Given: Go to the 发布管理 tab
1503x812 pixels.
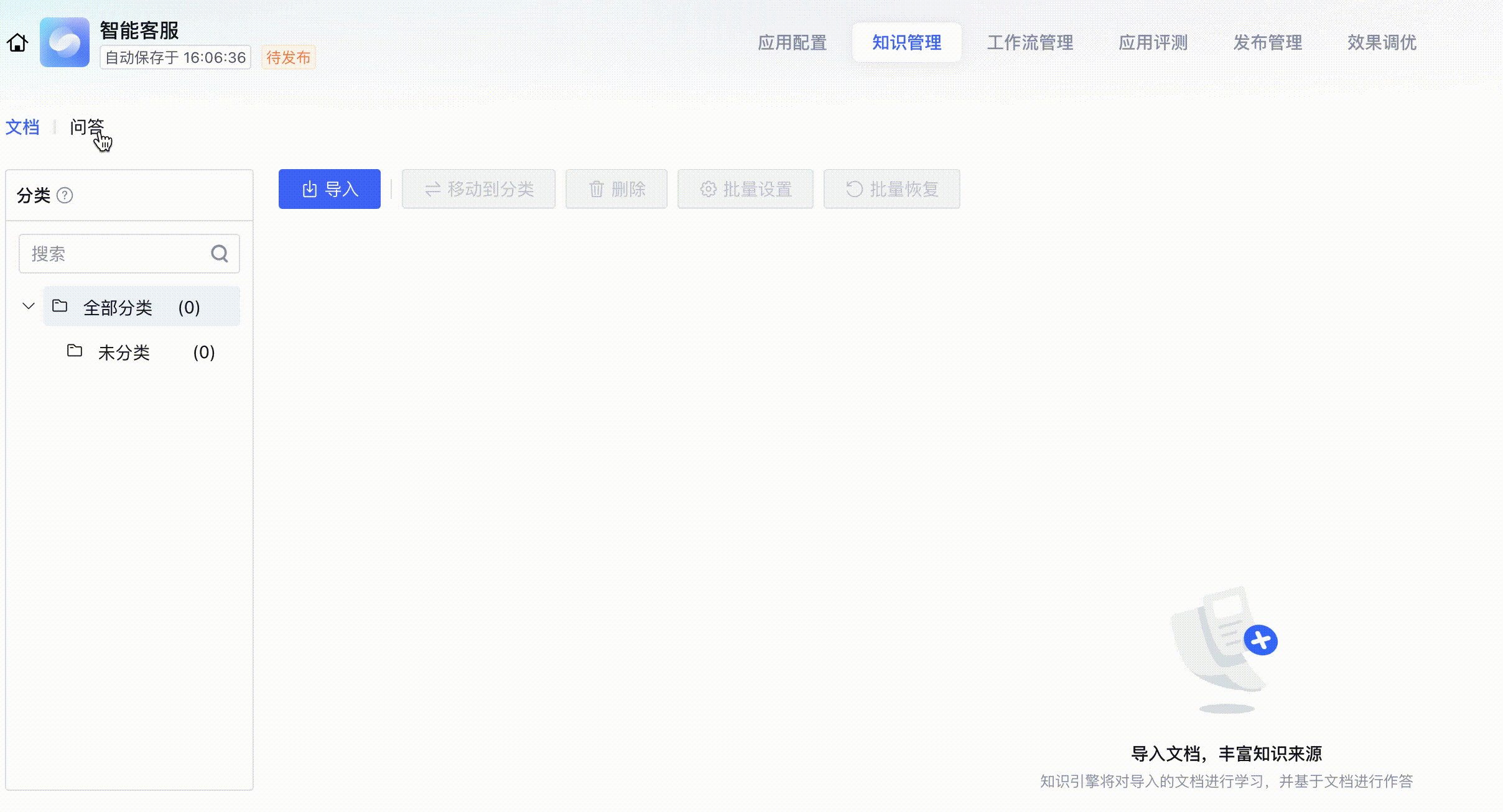Looking at the screenshot, I should (x=1267, y=42).
